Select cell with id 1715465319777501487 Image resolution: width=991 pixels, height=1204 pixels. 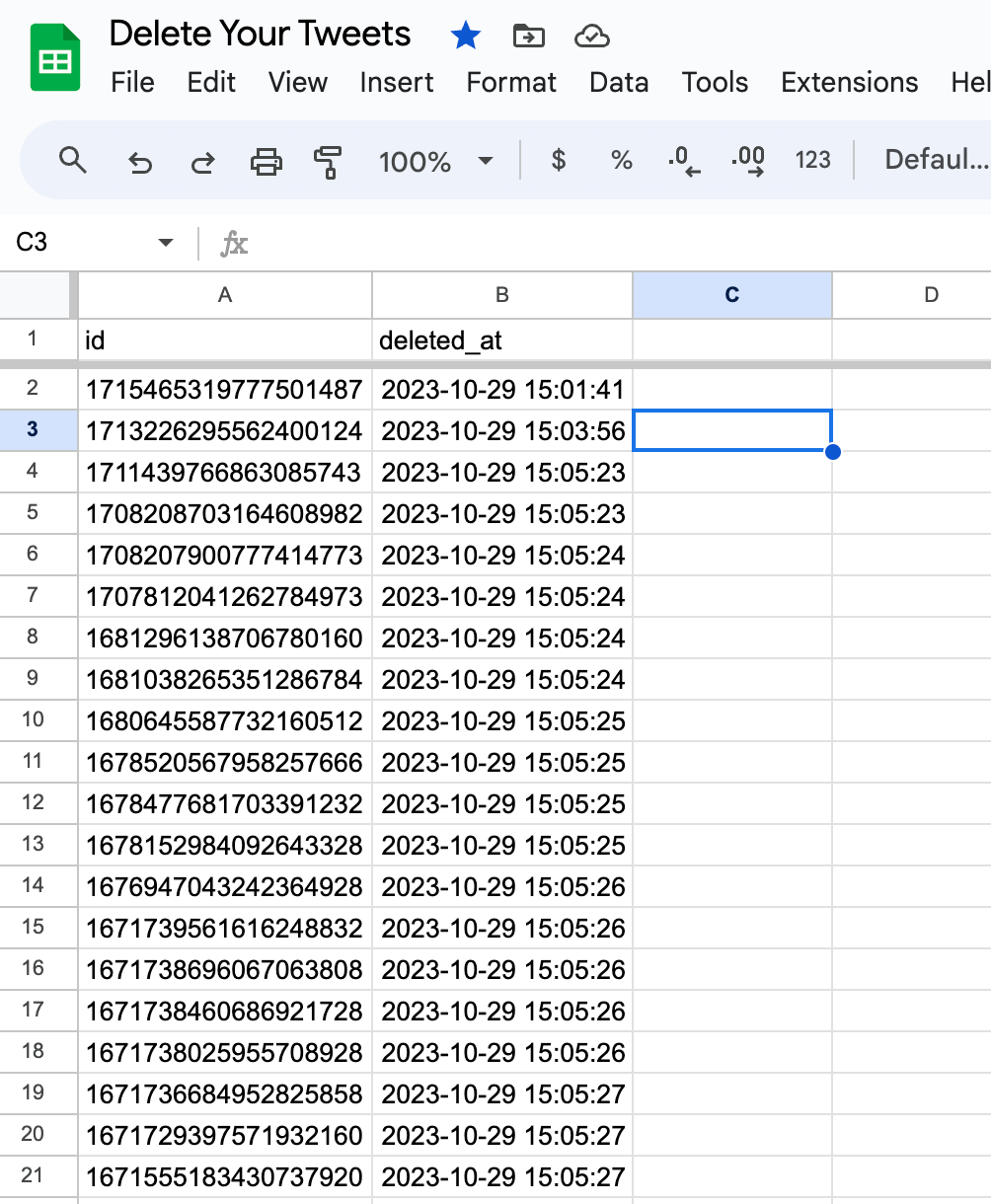(225, 389)
